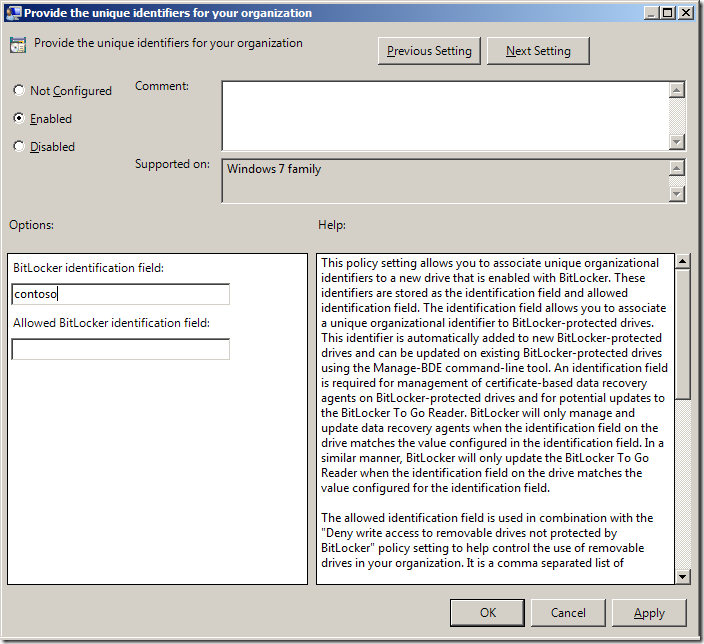The height and width of the screenshot is (644, 704).
Task: Click the policy icon in the title bar
Action: click(13, 13)
